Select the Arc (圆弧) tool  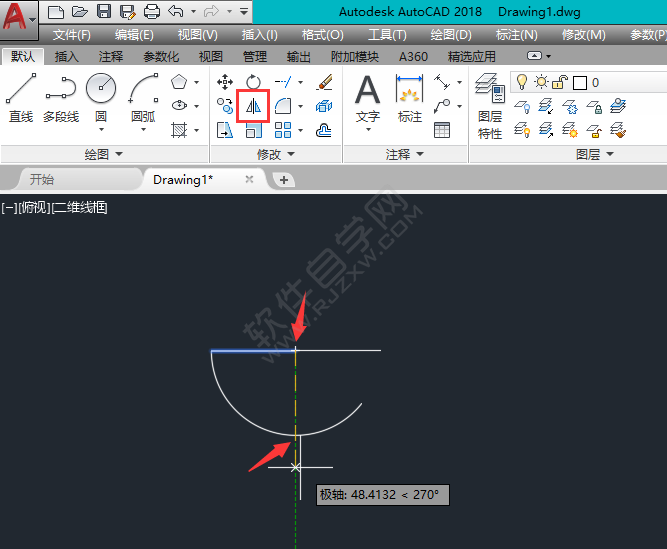click(143, 98)
